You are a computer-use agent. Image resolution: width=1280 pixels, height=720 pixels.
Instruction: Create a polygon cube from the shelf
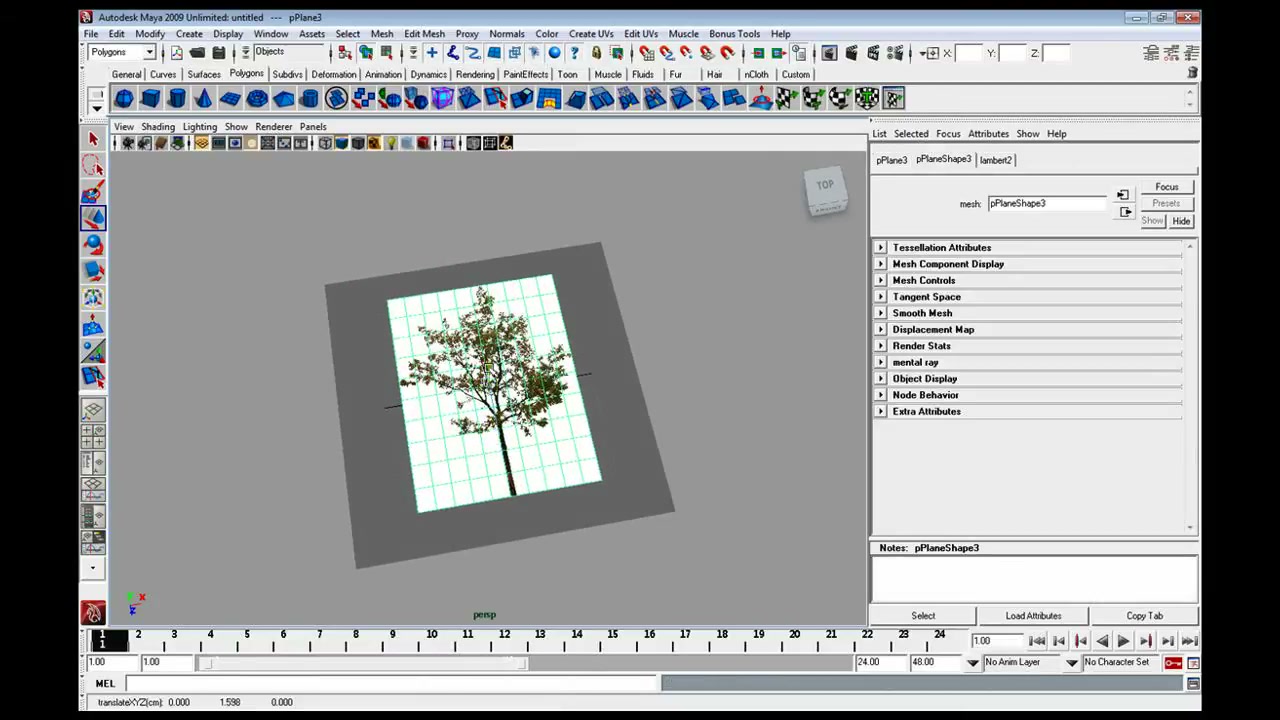[x=150, y=98]
